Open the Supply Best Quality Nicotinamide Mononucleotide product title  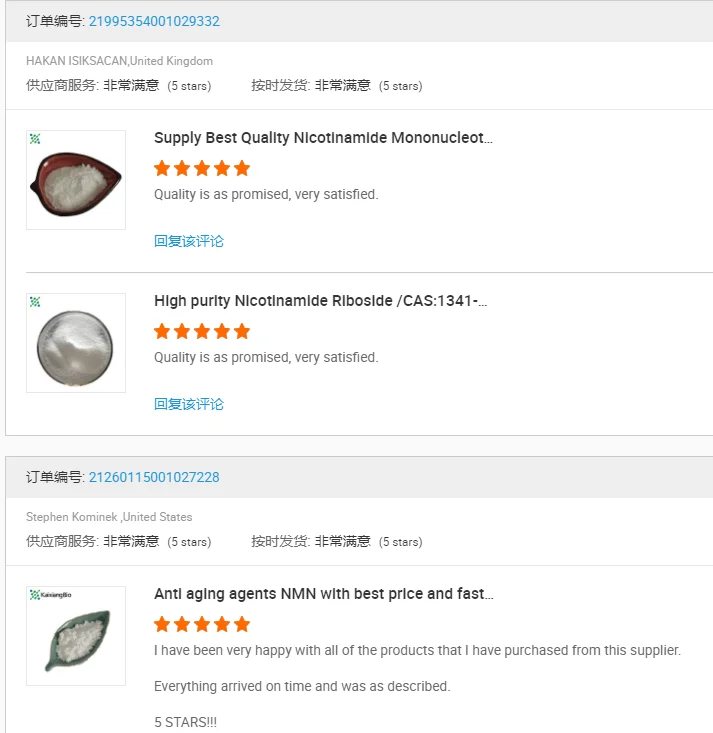coord(323,138)
